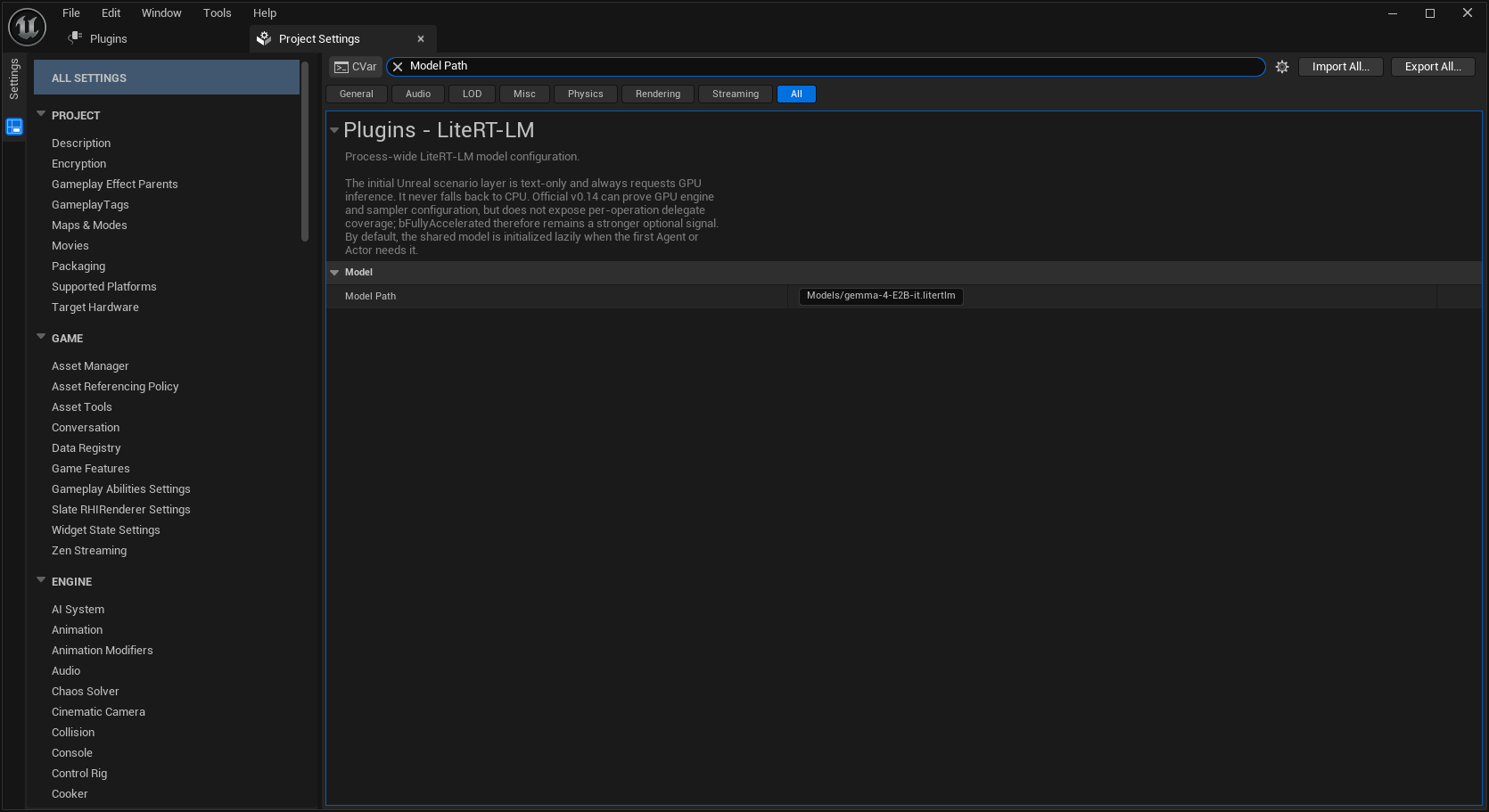Open Maps & Modes settings
Image resolution: width=1489 pixels, height=812 pixels.
[x=89, y=225]
